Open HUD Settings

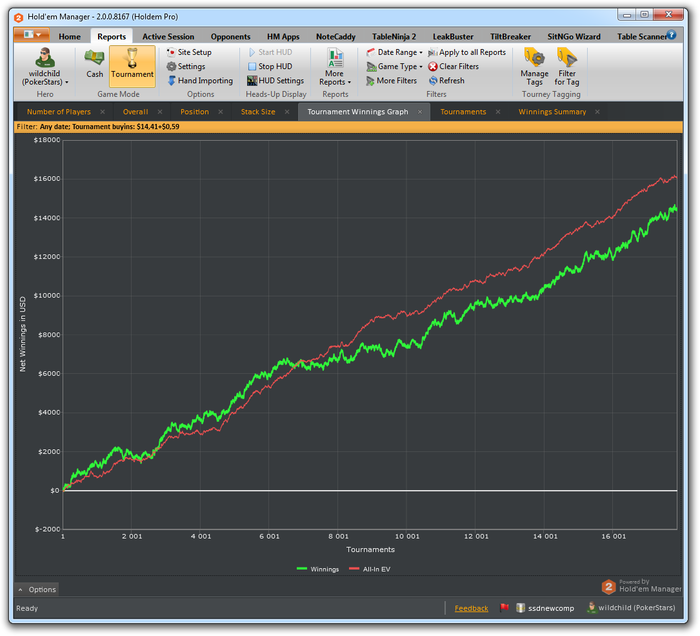coord(276,81)
